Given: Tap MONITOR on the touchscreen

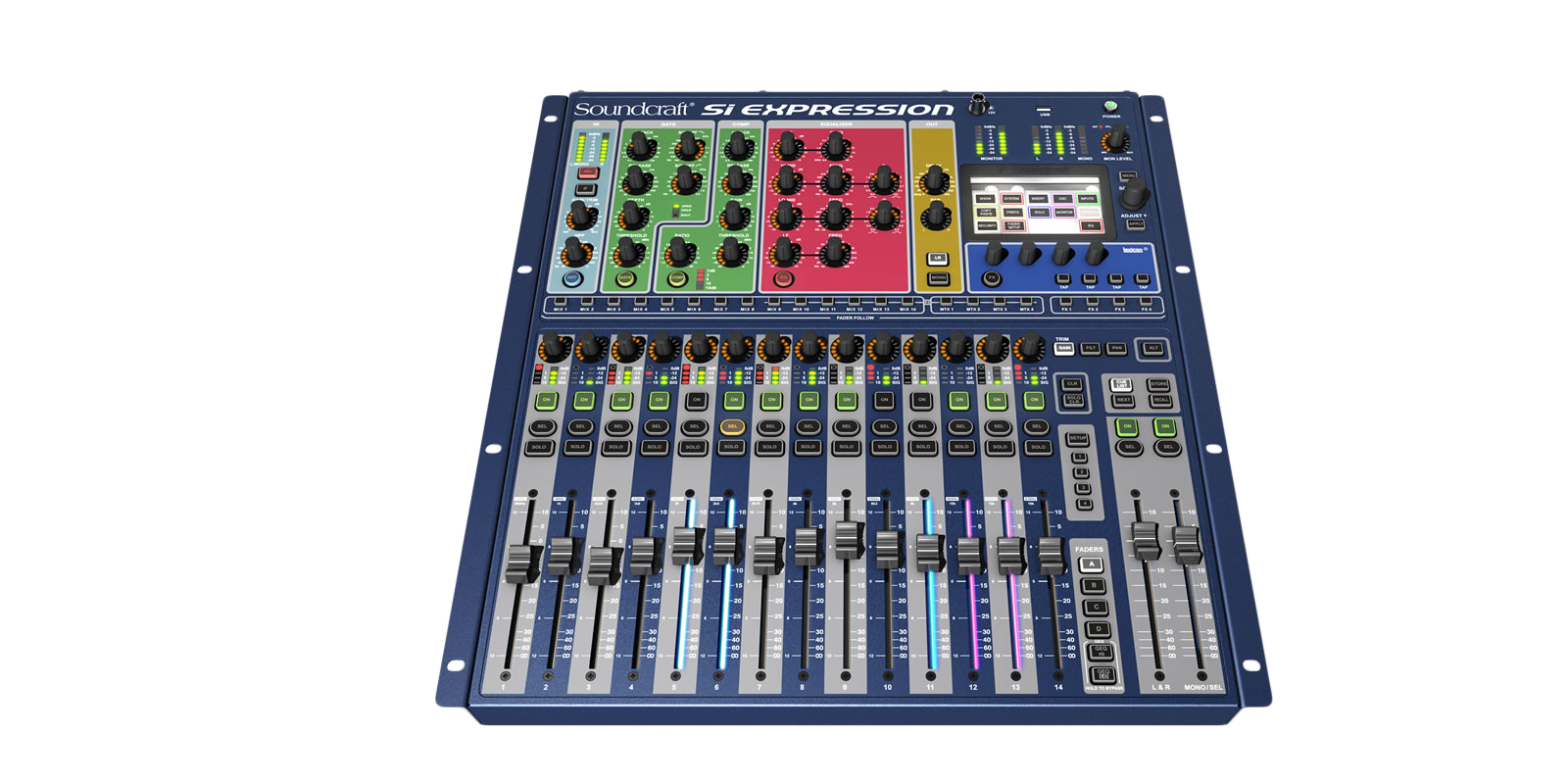Looking at the screenshot, I should pos(1064,212).
